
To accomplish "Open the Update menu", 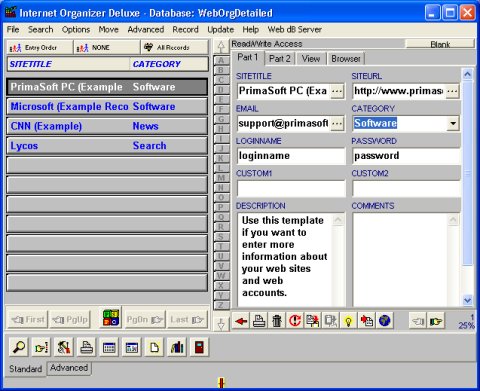I will 220,29.
